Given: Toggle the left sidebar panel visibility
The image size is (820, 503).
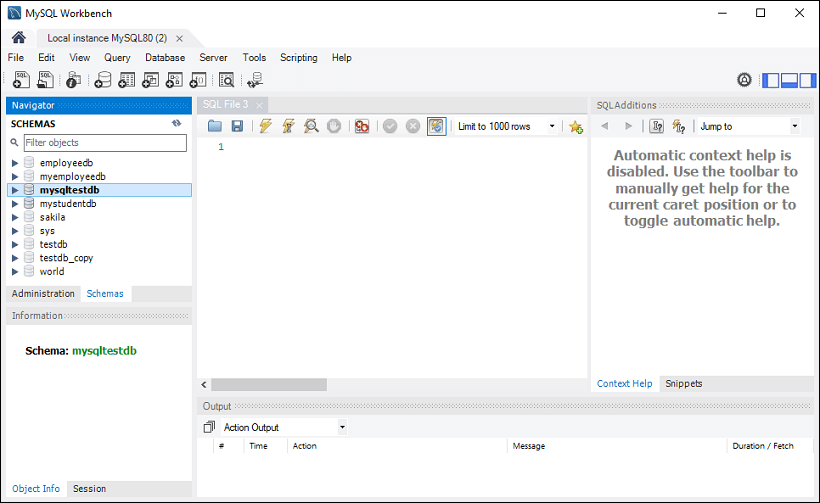Looking at the screenshot, I should click(771, 80).
